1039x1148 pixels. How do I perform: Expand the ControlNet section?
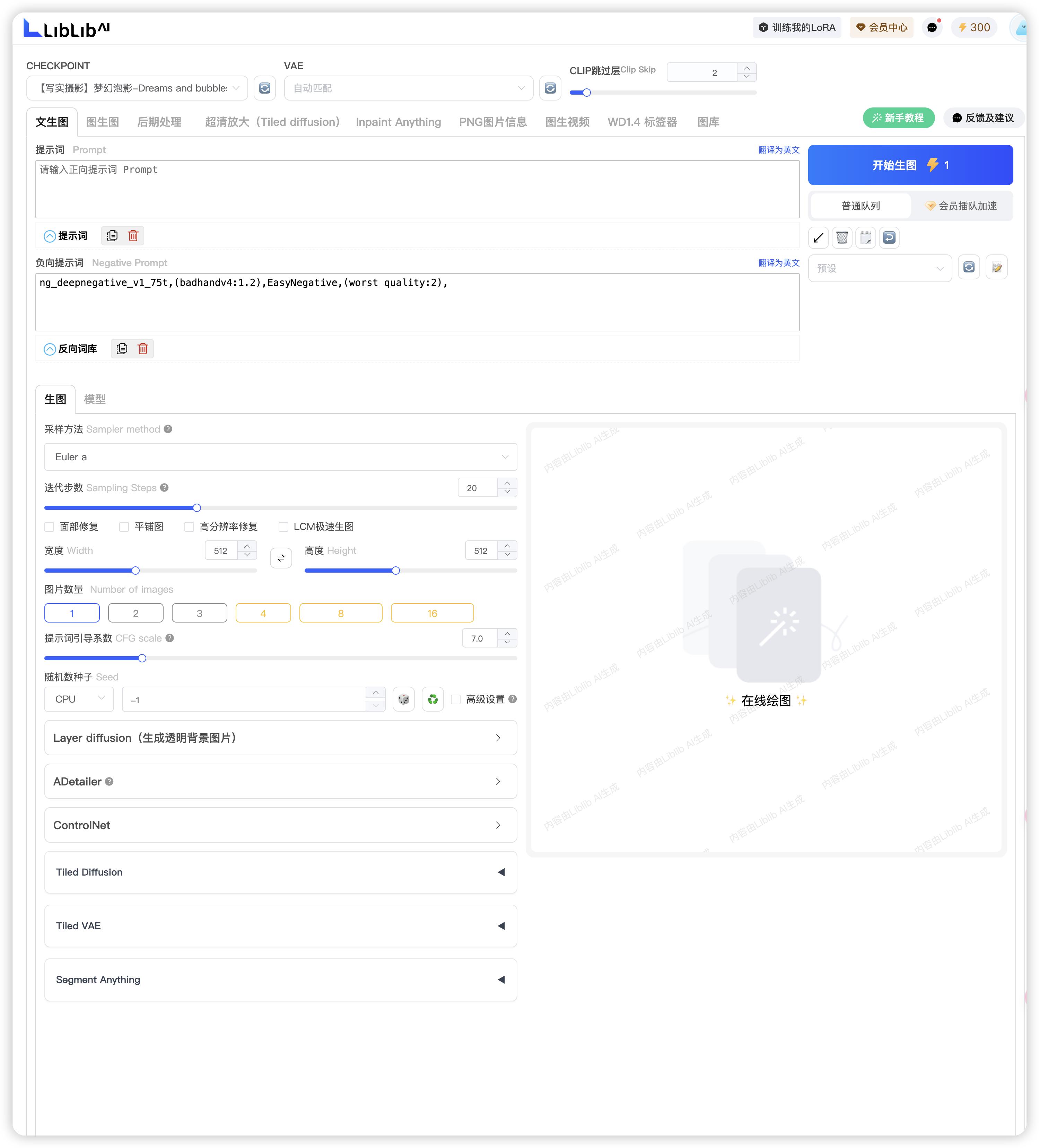281,825
